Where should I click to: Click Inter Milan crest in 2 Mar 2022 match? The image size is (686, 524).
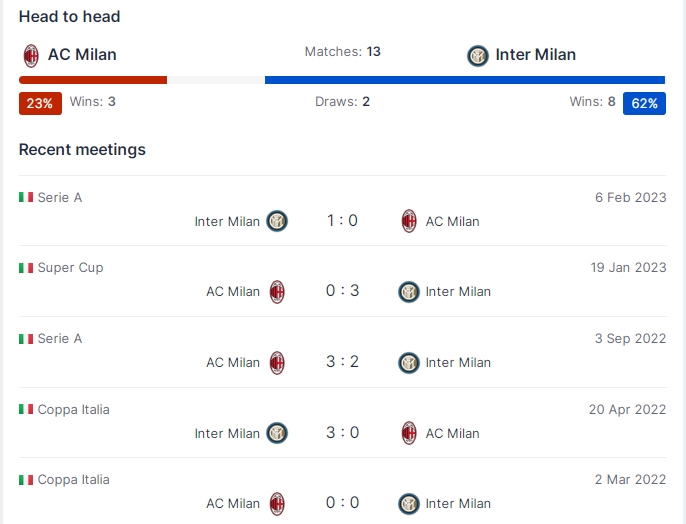(409, 504)
